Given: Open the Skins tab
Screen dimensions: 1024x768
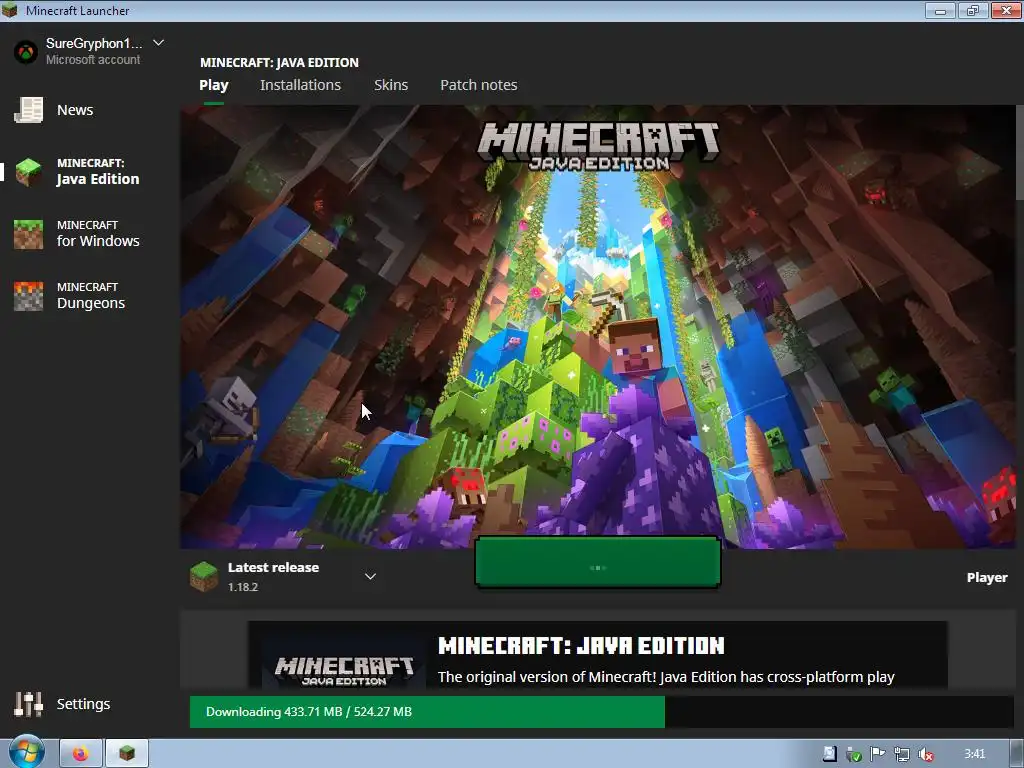Looking at the screenshot, I should 391,85.
